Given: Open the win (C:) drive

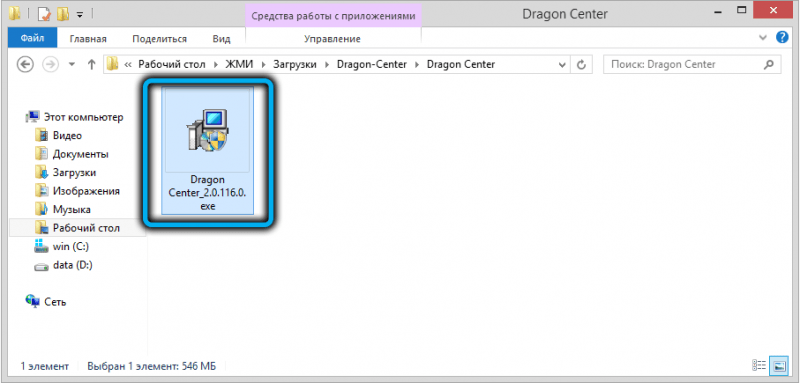Looking at the screenshot, I should tap(70, 246).
